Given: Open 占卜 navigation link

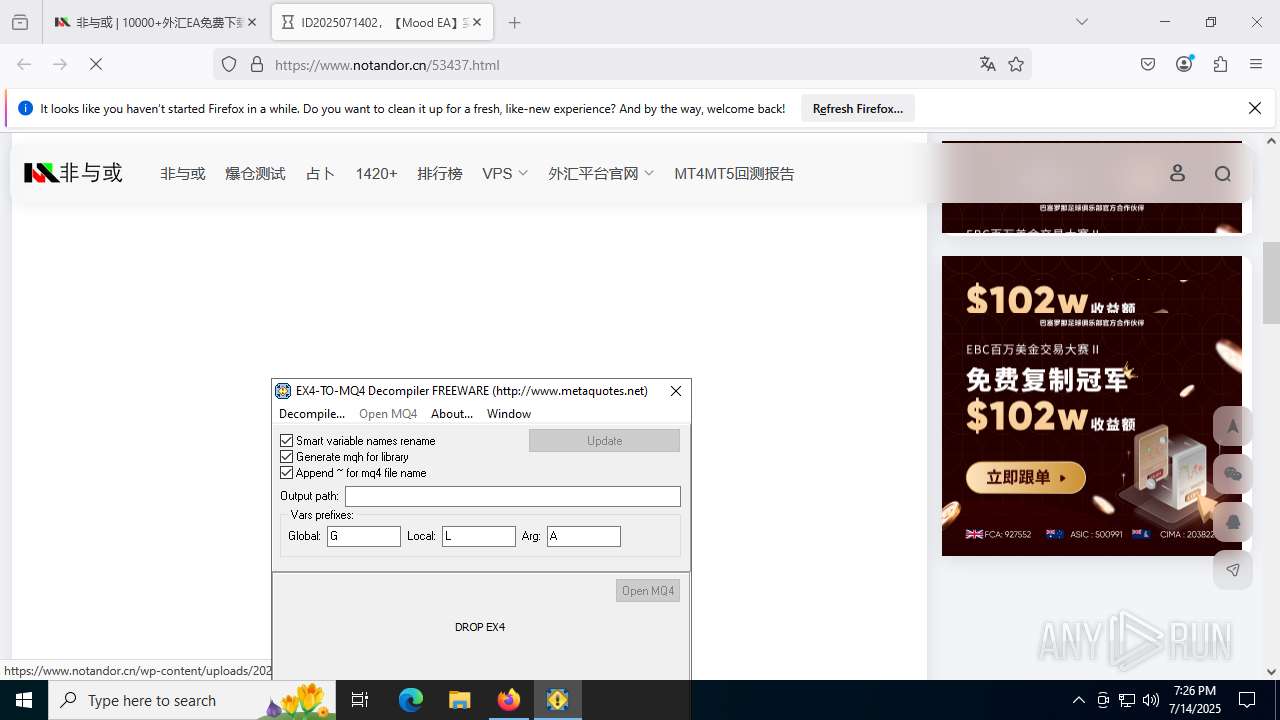Looking at the screenshot, I should (320, 173).
